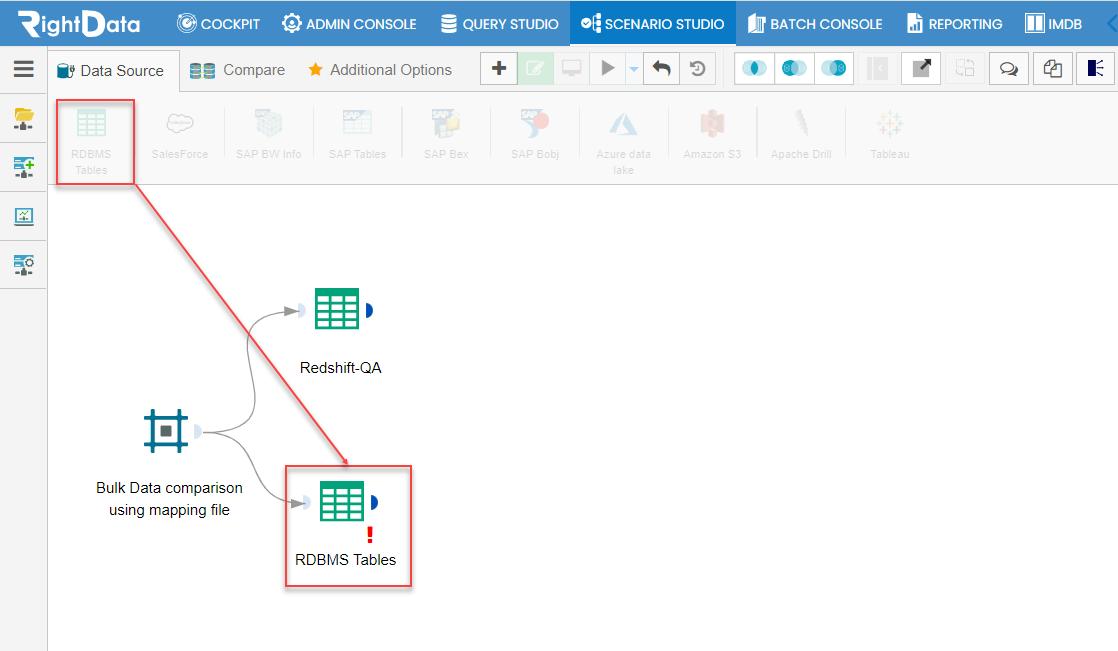This screenshot has height=651, width=1118.
Task: Choose the Amazon S3 data source
Action: (x=711, y=130)
